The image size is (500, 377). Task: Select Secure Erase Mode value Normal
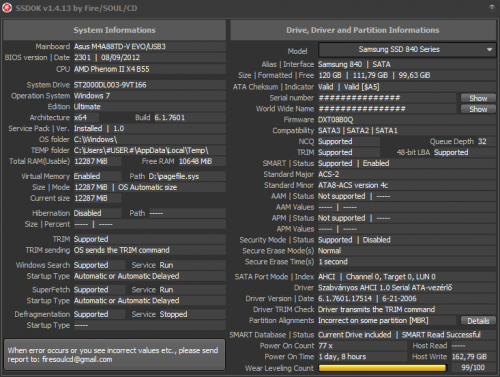click(x=329, y=251)
